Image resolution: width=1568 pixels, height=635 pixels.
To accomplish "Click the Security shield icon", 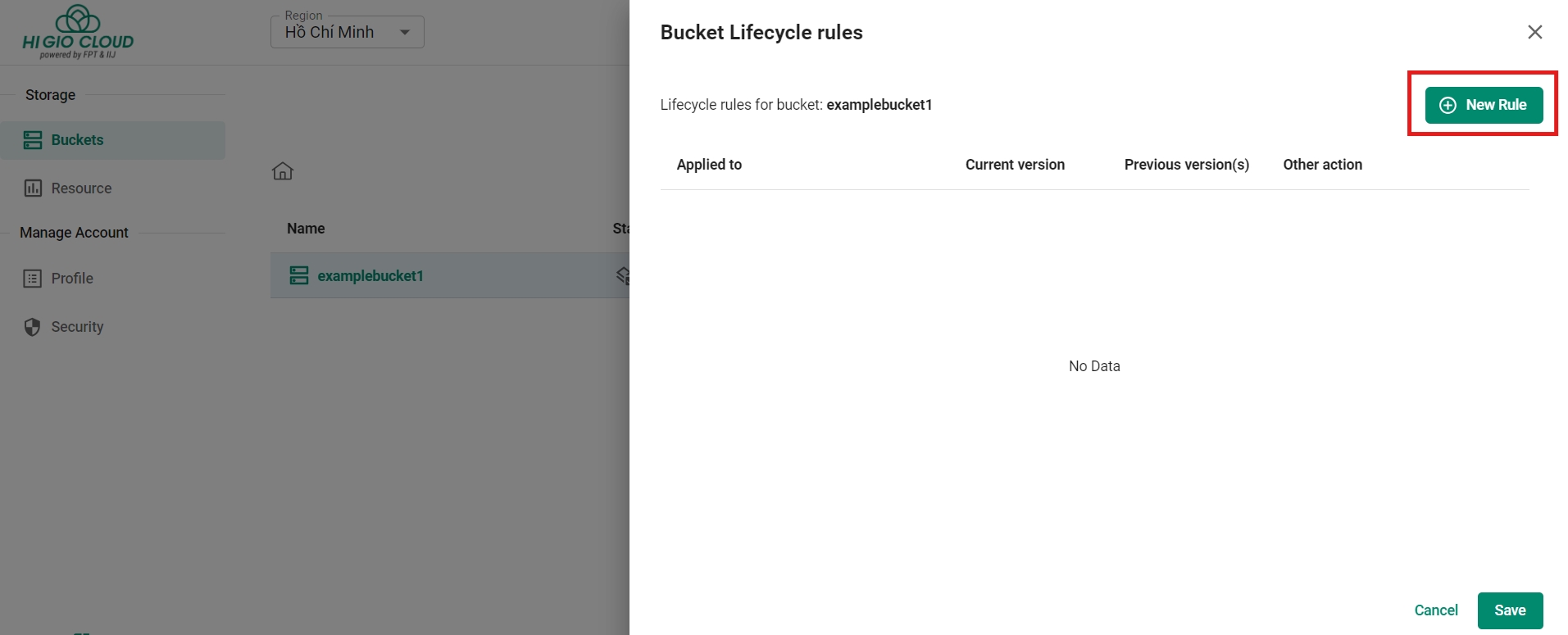I will pyautogui.click(x=33, y=327).
